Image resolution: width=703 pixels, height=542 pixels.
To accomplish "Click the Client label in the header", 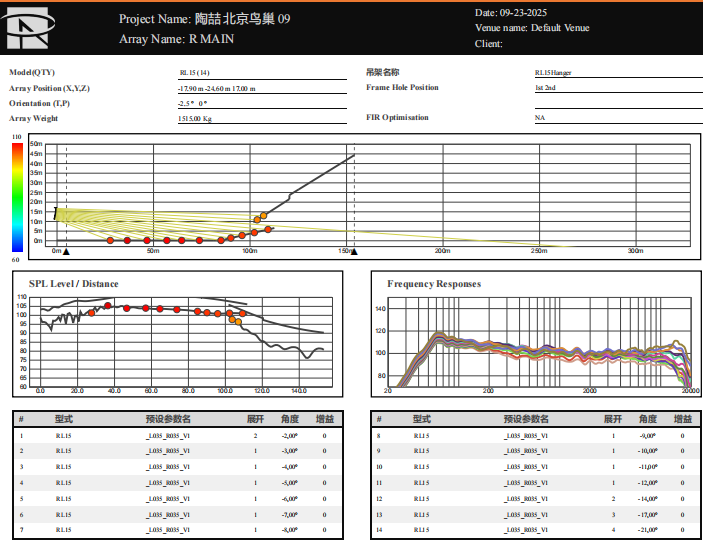I will pos(488,44).
